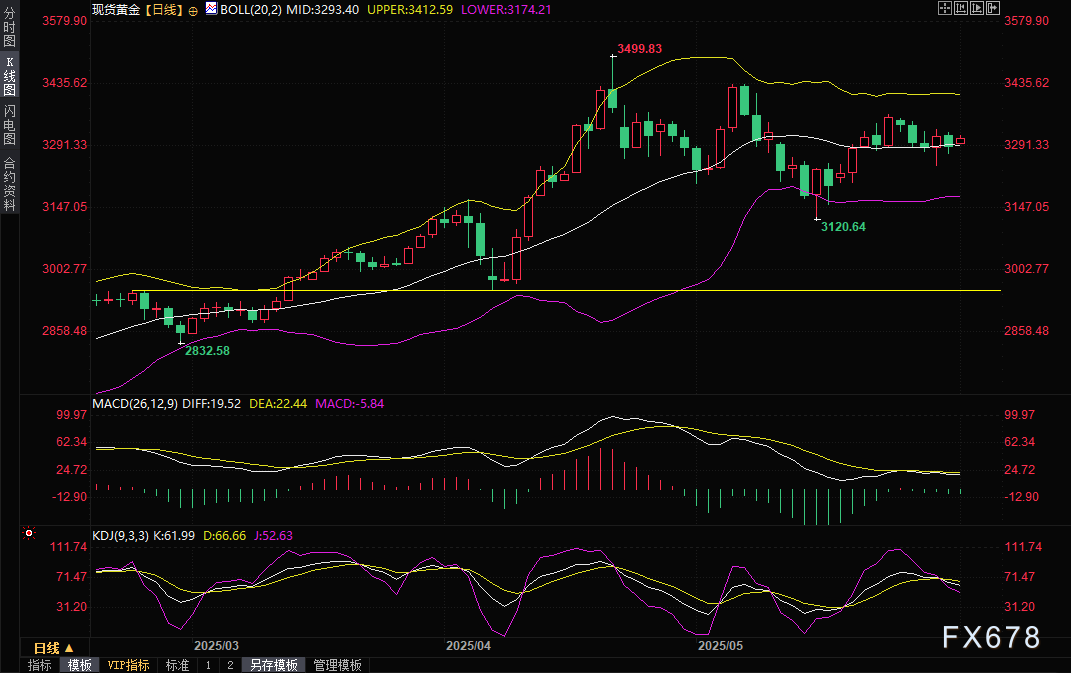The height and width of the screenshot is (673, 1071).
Task: Click the expand panel arrow icon at top right
Action: tap(992, 8)
